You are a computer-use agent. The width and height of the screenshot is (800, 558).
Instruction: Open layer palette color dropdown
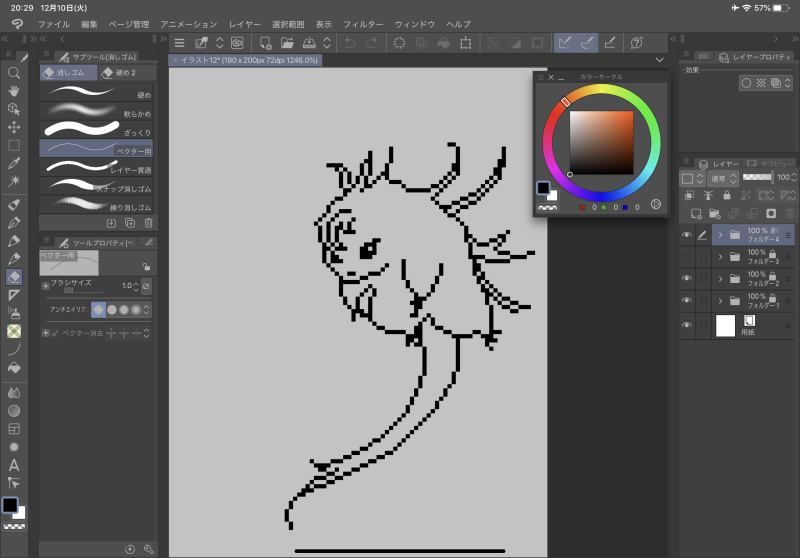coord(692,178)
